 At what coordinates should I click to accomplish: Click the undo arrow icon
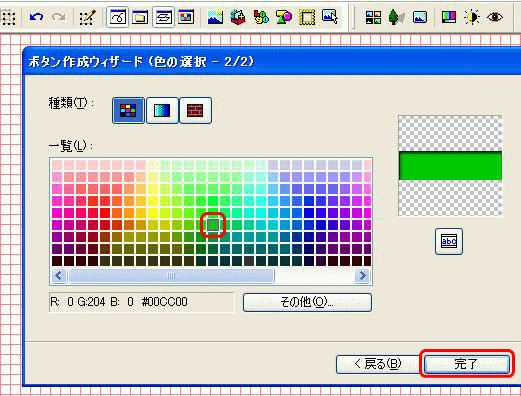coord(36,17)
